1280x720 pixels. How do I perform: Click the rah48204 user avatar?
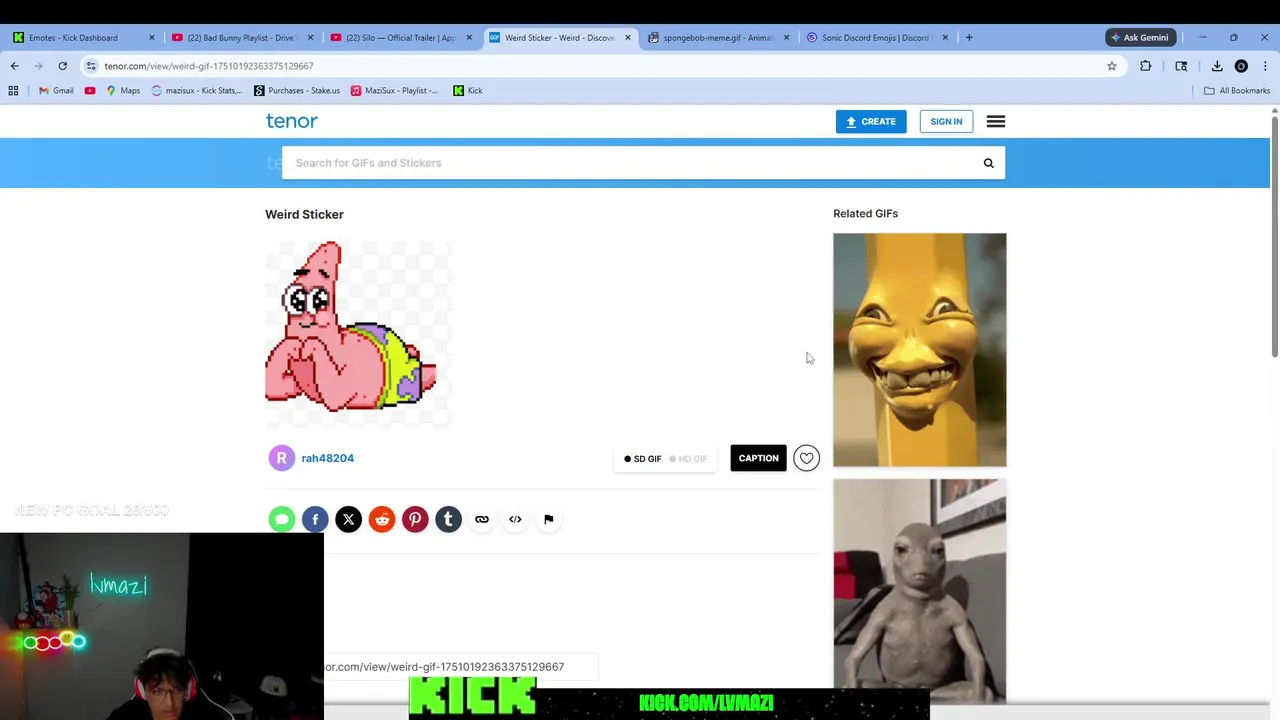pos(282,458)
